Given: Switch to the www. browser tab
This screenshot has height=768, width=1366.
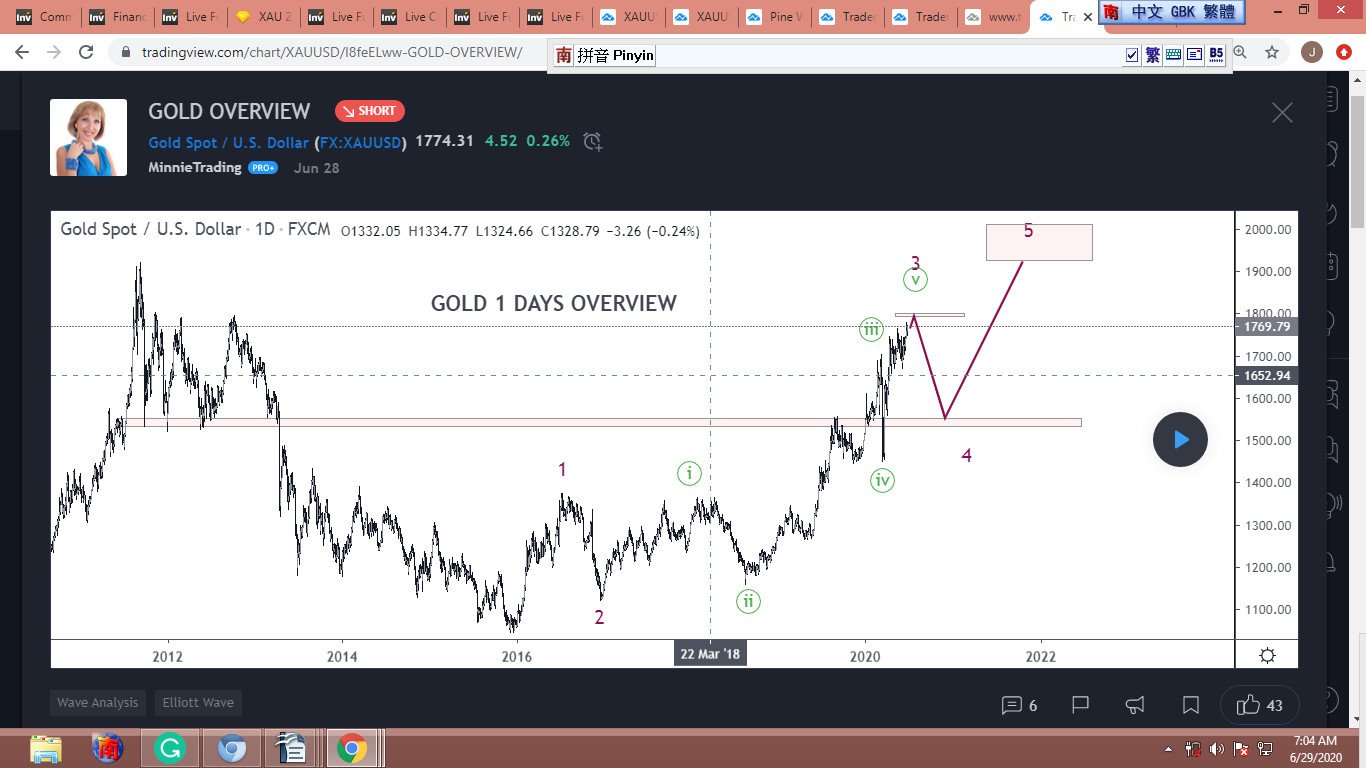Looking at the screenshot, I should point(992,17).
